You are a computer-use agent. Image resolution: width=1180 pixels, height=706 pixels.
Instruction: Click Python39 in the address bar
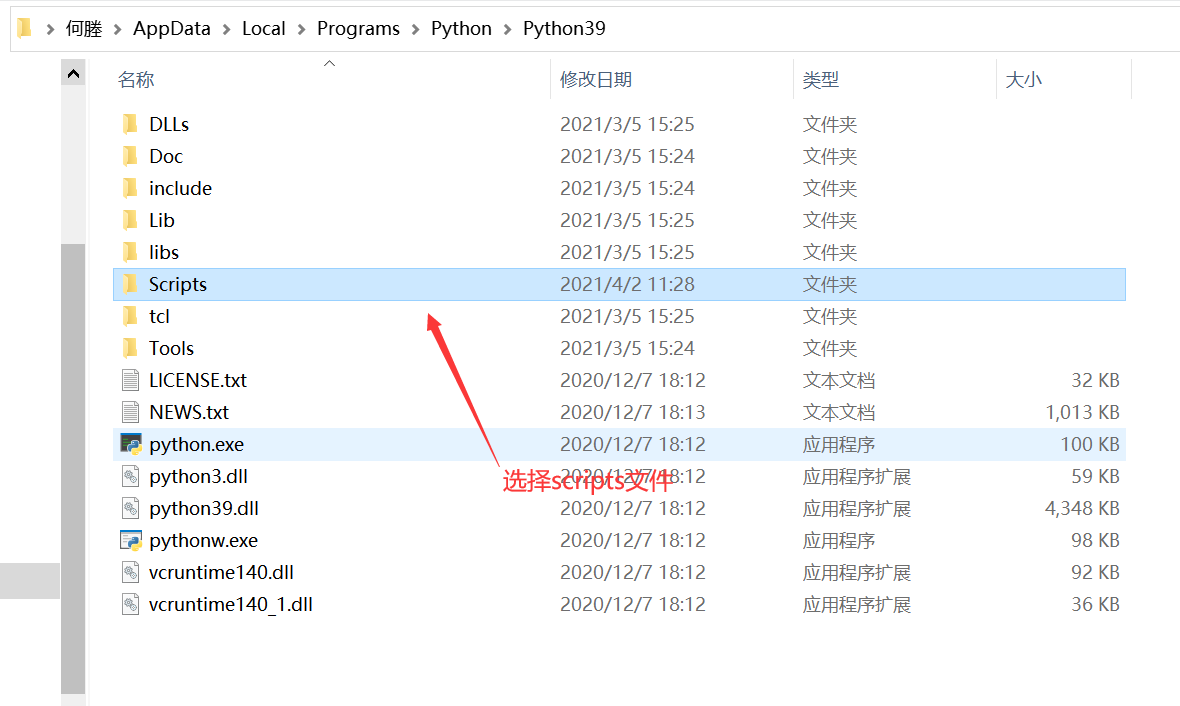tap(564, 29)
